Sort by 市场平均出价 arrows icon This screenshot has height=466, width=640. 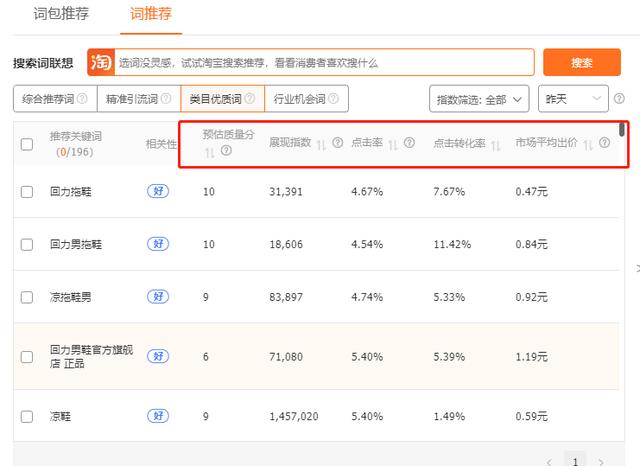pos(588,144)
